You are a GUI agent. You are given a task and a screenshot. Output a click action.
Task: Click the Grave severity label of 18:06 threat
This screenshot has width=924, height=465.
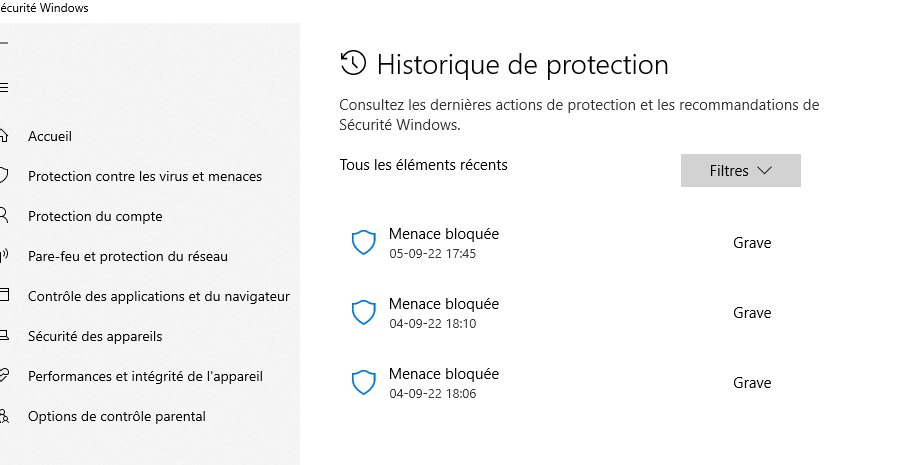tap(752, 383)
